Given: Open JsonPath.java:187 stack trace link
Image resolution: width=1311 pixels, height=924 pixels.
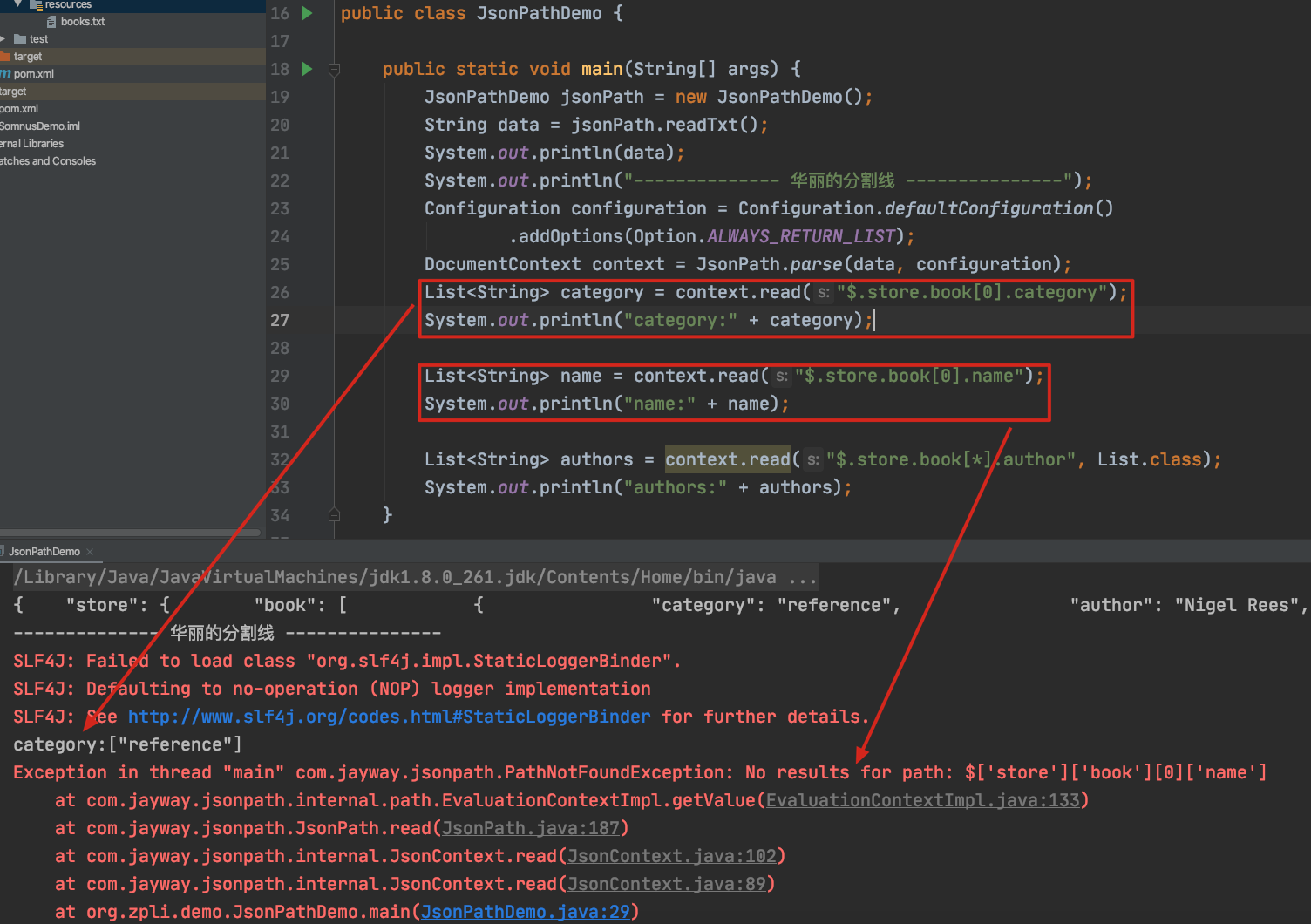Looking at the screenshot, I should tap(530, 828).
